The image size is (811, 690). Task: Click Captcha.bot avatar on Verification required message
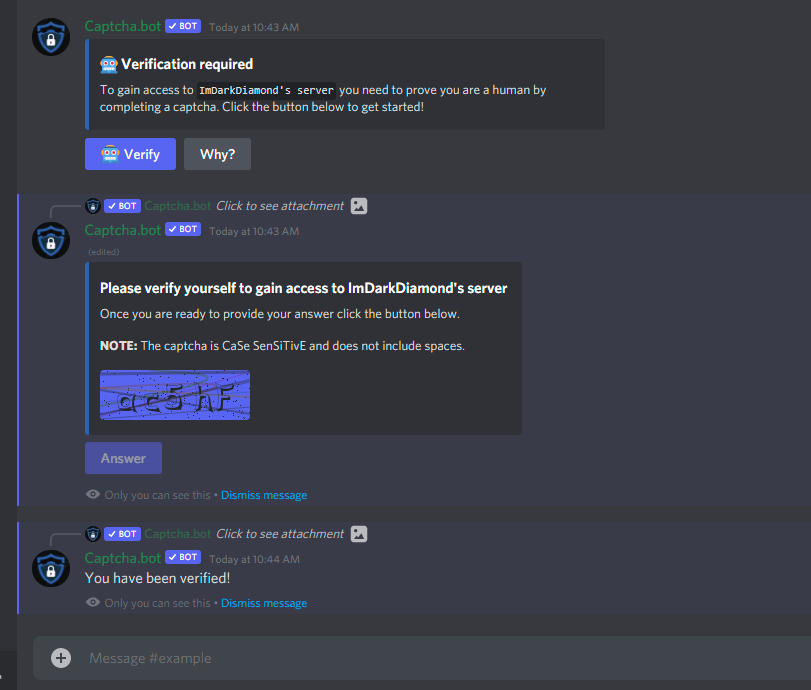click(51, 37)
